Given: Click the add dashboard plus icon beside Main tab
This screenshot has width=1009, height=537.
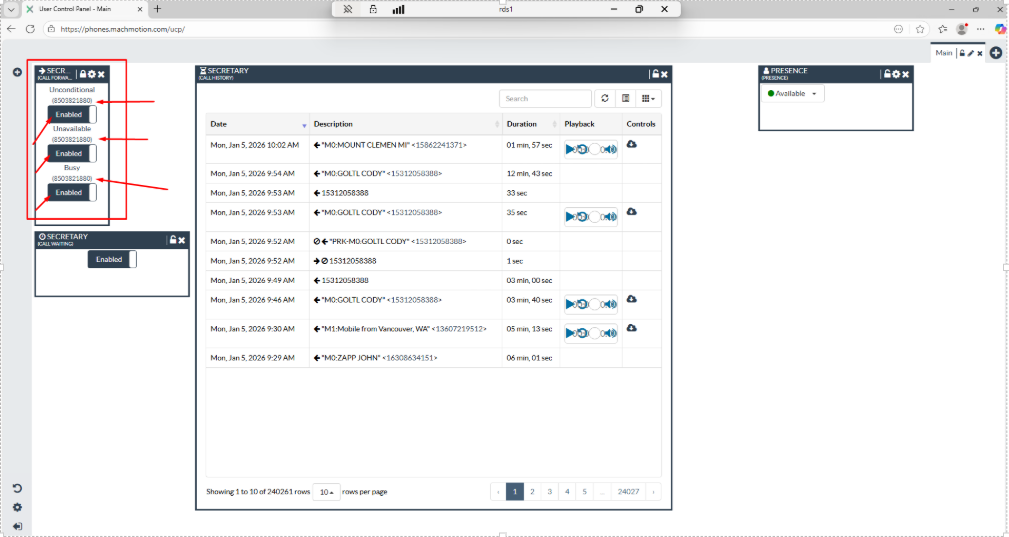Looking at the screenshot, I should point(996,53).
